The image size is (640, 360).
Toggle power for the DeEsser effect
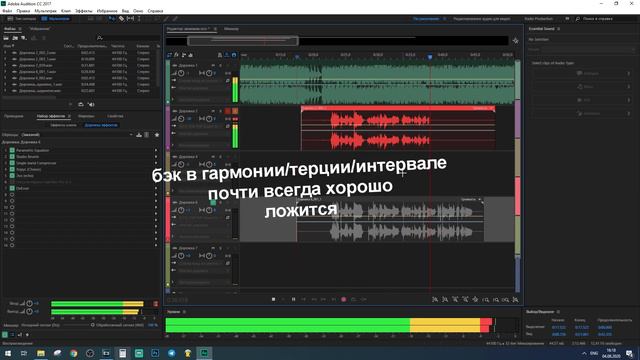(12, 188)
